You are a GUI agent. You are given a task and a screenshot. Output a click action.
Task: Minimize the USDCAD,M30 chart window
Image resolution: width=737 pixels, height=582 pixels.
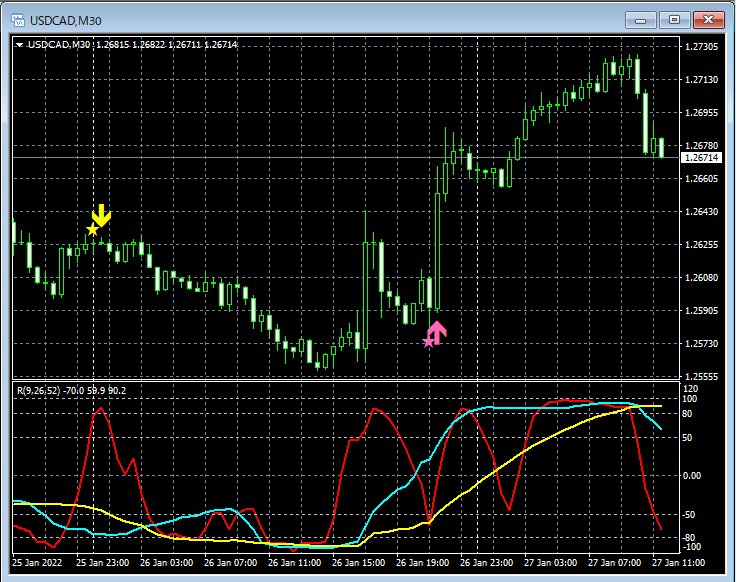click(641, 20)
